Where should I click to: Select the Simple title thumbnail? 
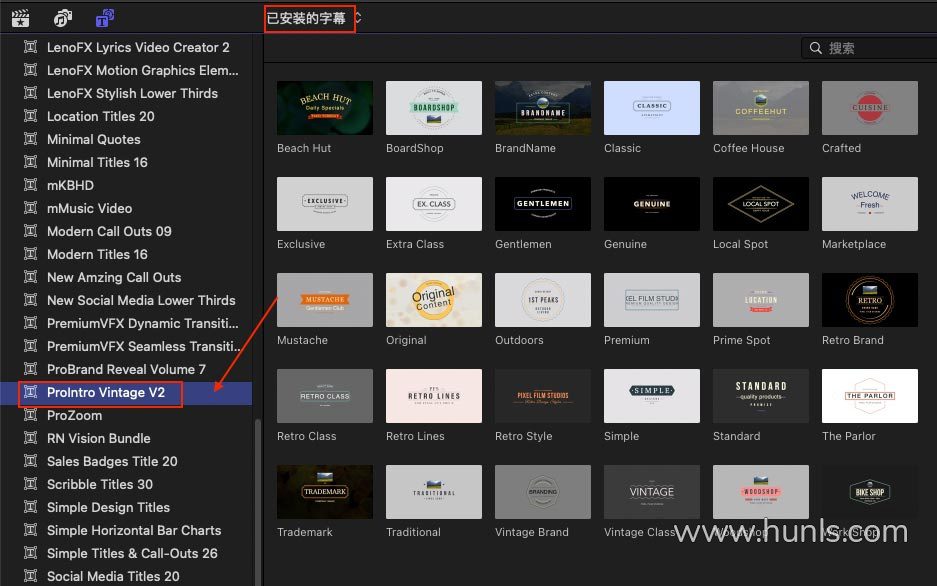pos(652,396)
